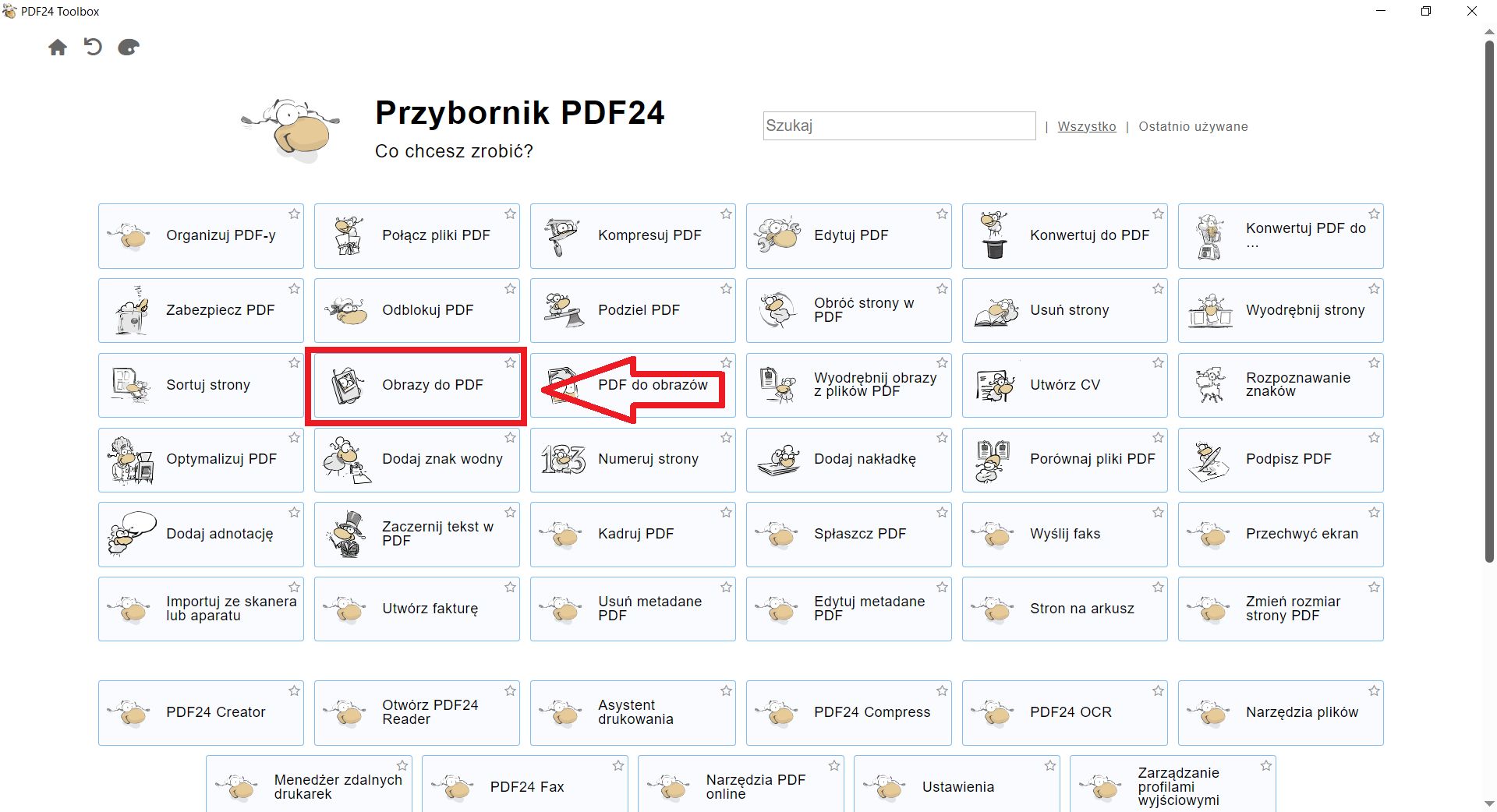Image resolution: width=1497 pixels, height=812 pixels.
Task: Click the scrollbar down arrow
Action: point(1488,803)
